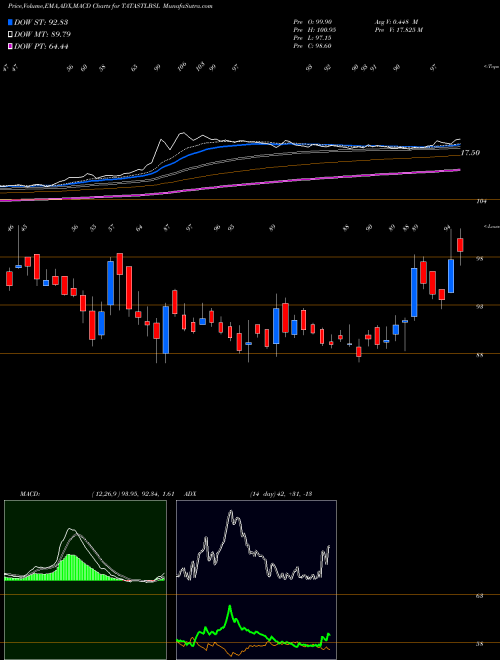The width and height of the screenshot is (500, 660).
Task: Click the 'MACD:' panel heading
Action: (30, 494)
